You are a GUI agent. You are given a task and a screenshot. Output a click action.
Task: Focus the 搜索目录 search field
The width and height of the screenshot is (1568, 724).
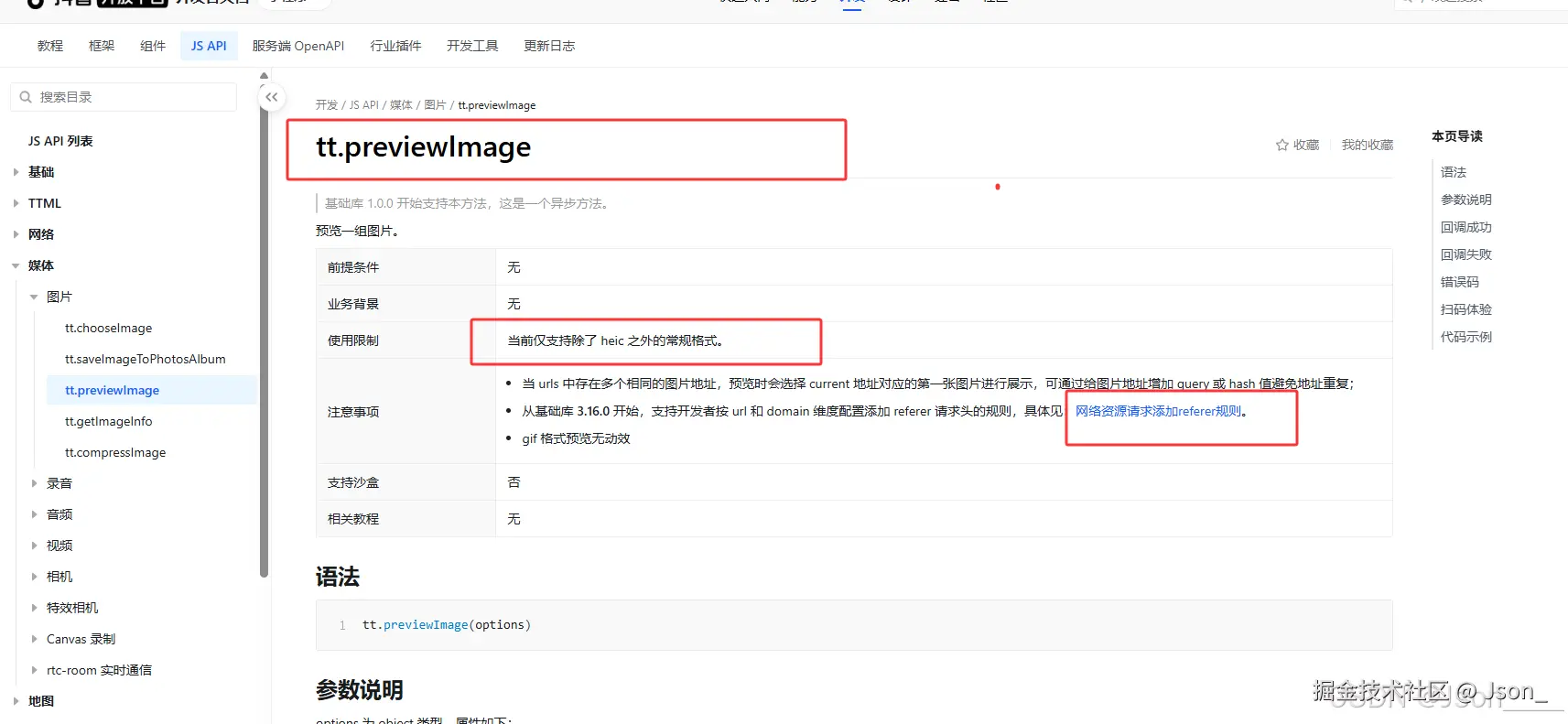pos(124,97)
